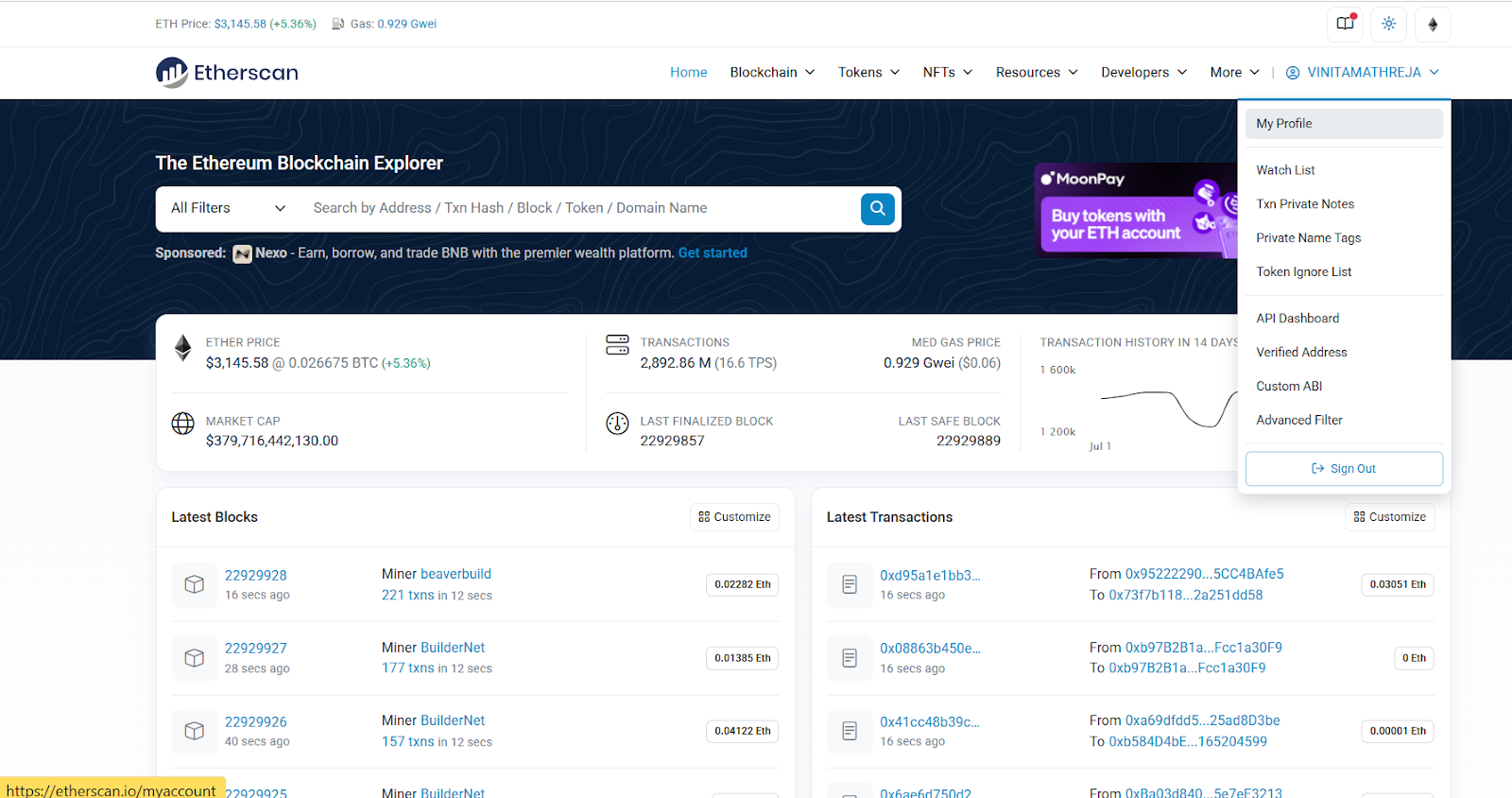1512x798 pixels.
Task: Collapse the VINITAMATHREJA account menu
Action: point(1363,73)
